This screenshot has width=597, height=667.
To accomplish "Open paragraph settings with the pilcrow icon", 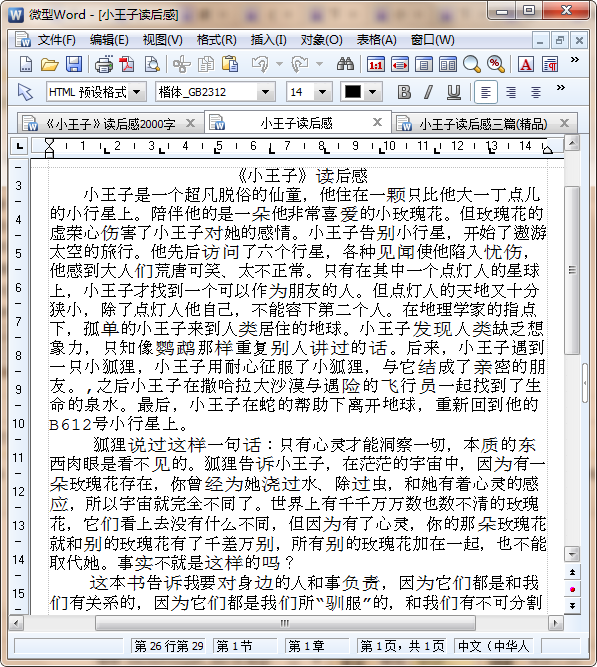I will 550,64.
